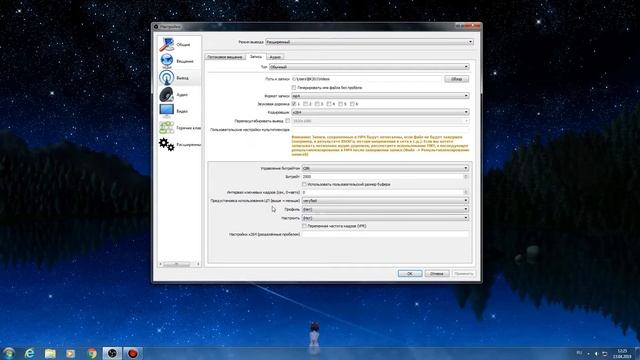640x360 pixels.
Task: Click the taskbar clock
Action: [622, 353]
